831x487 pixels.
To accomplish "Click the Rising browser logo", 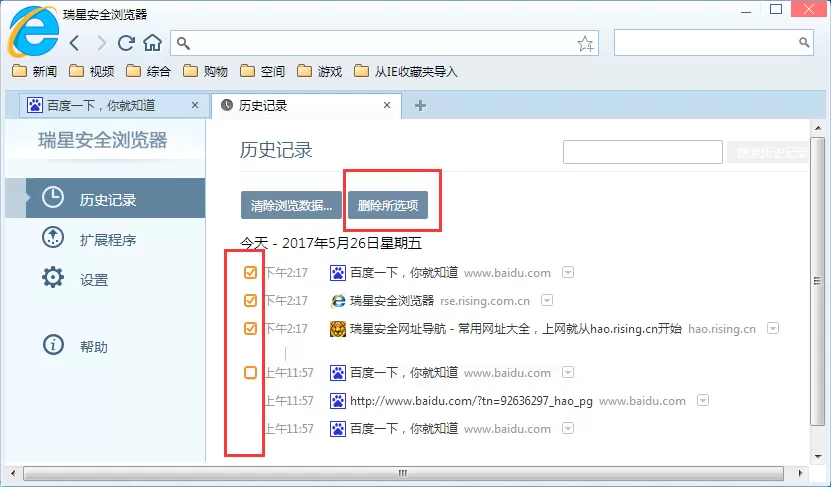I will point(33,32).
